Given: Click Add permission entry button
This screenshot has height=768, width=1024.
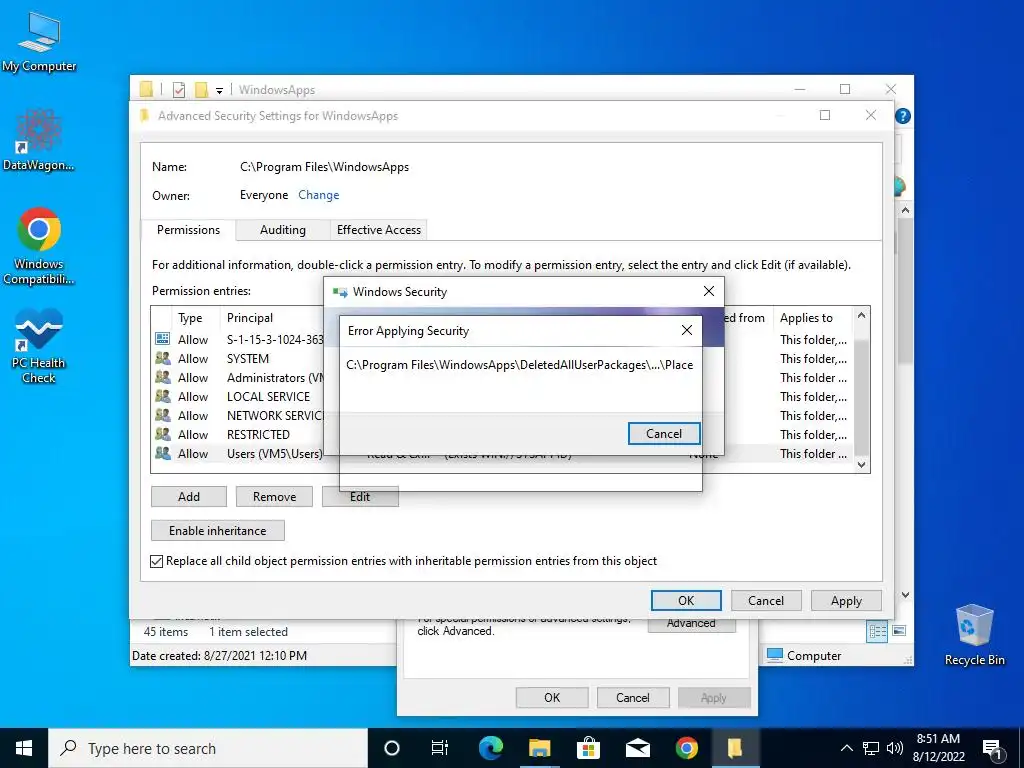Looking at the screenshot, I should [189, 496].
